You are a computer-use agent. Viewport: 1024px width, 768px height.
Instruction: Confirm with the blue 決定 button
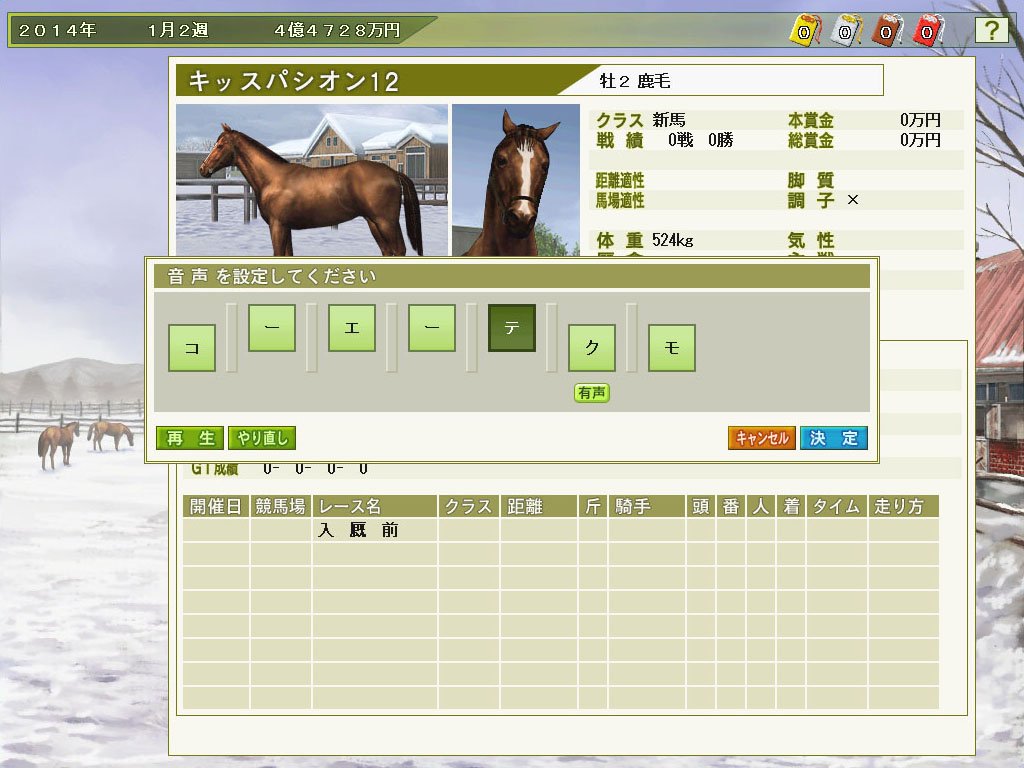coord(834,438)
